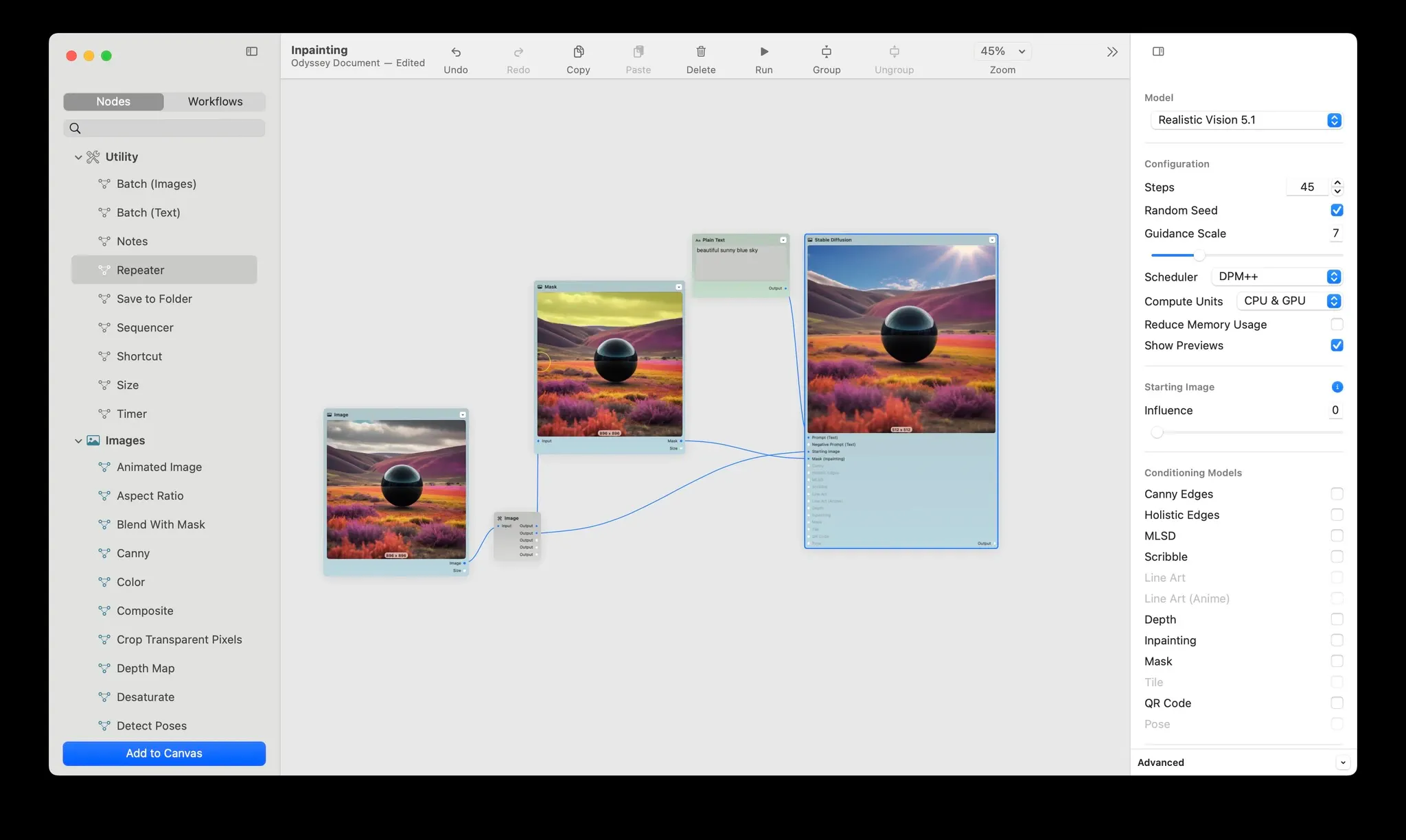
Task: Open the Model dropdown Realistic Vision 5.1
Action: click(1247, 120)
